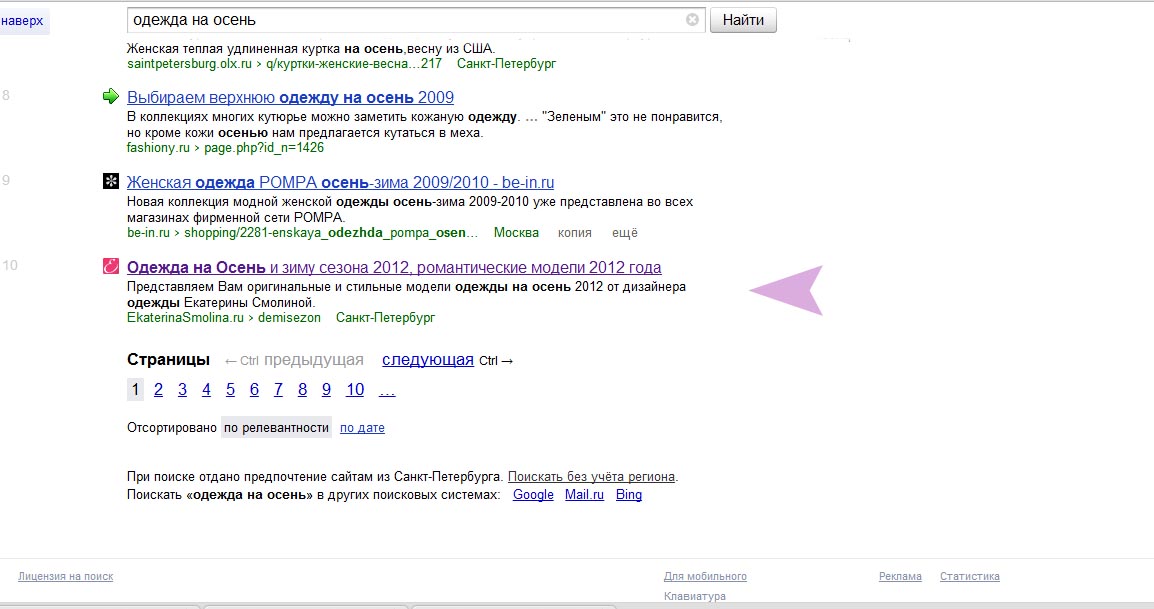Viewport: 1154px width, 609px height.
Task: Click the Найти search button
Action: [x=743, y=20]
